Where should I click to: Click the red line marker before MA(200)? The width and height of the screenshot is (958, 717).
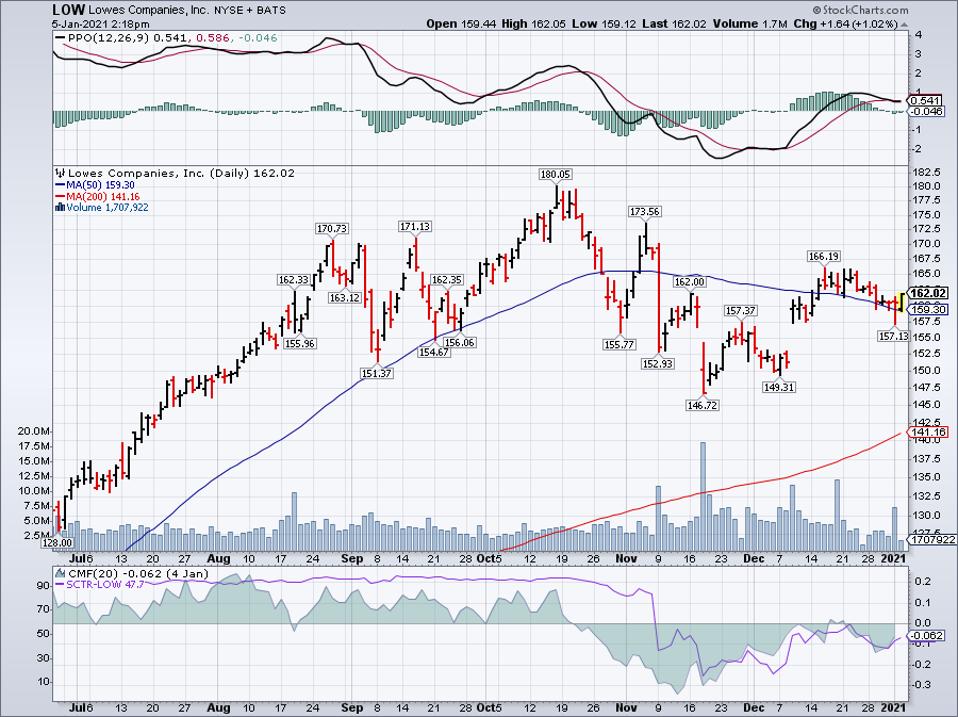tap(60, 197)
